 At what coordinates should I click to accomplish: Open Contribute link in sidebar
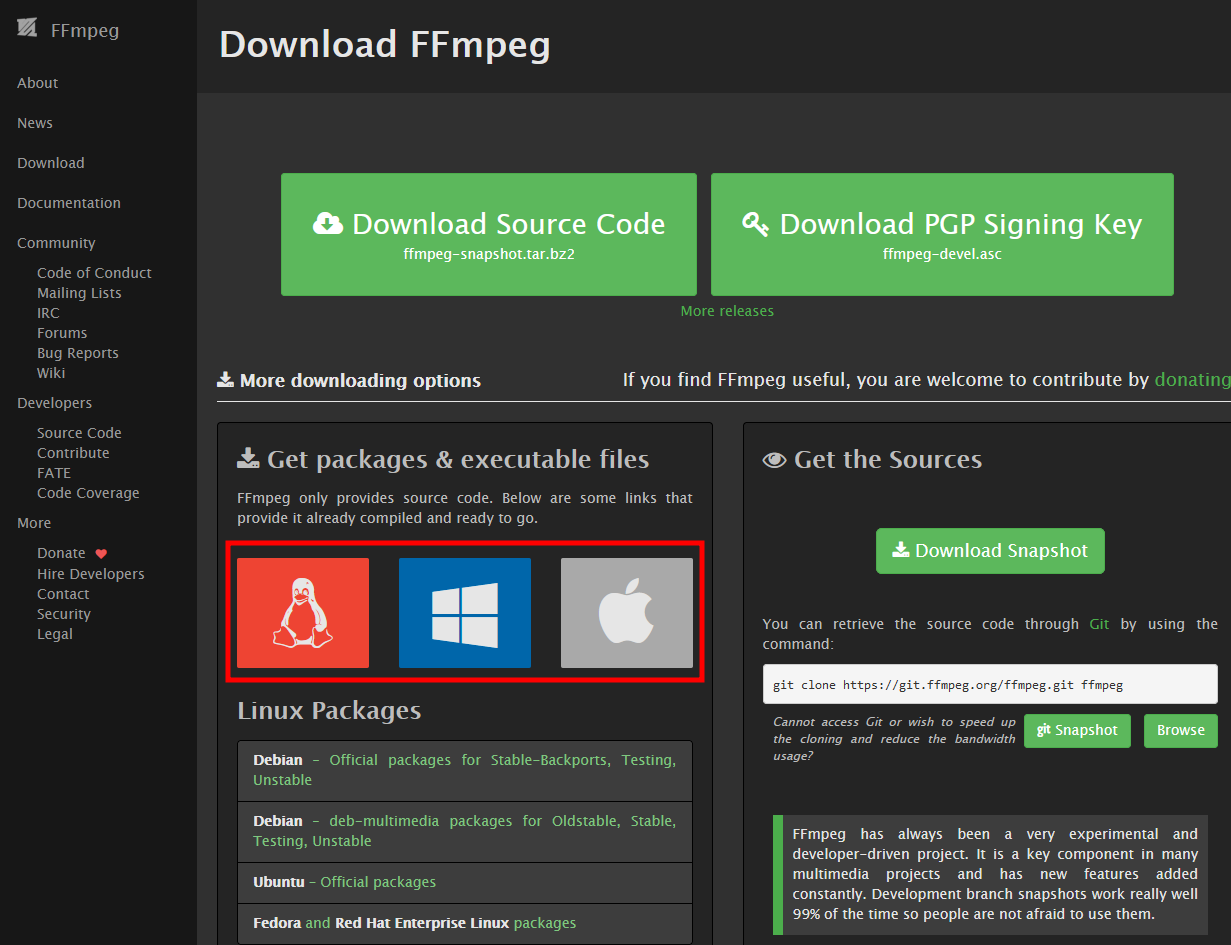(x=73, y=453)
